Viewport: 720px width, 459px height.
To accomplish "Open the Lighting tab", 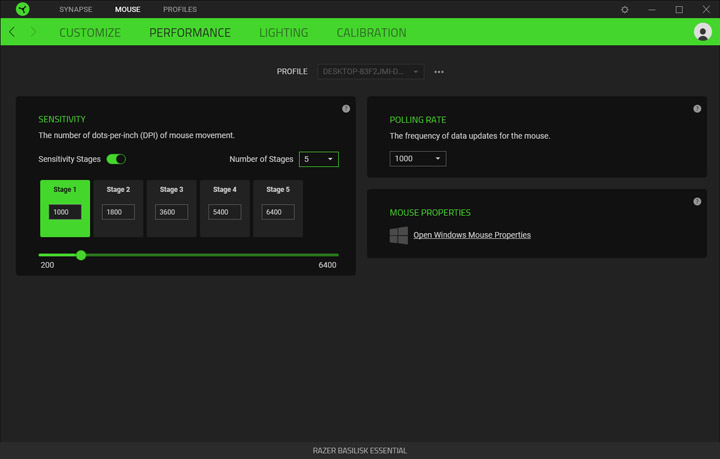I will (284, 33).
